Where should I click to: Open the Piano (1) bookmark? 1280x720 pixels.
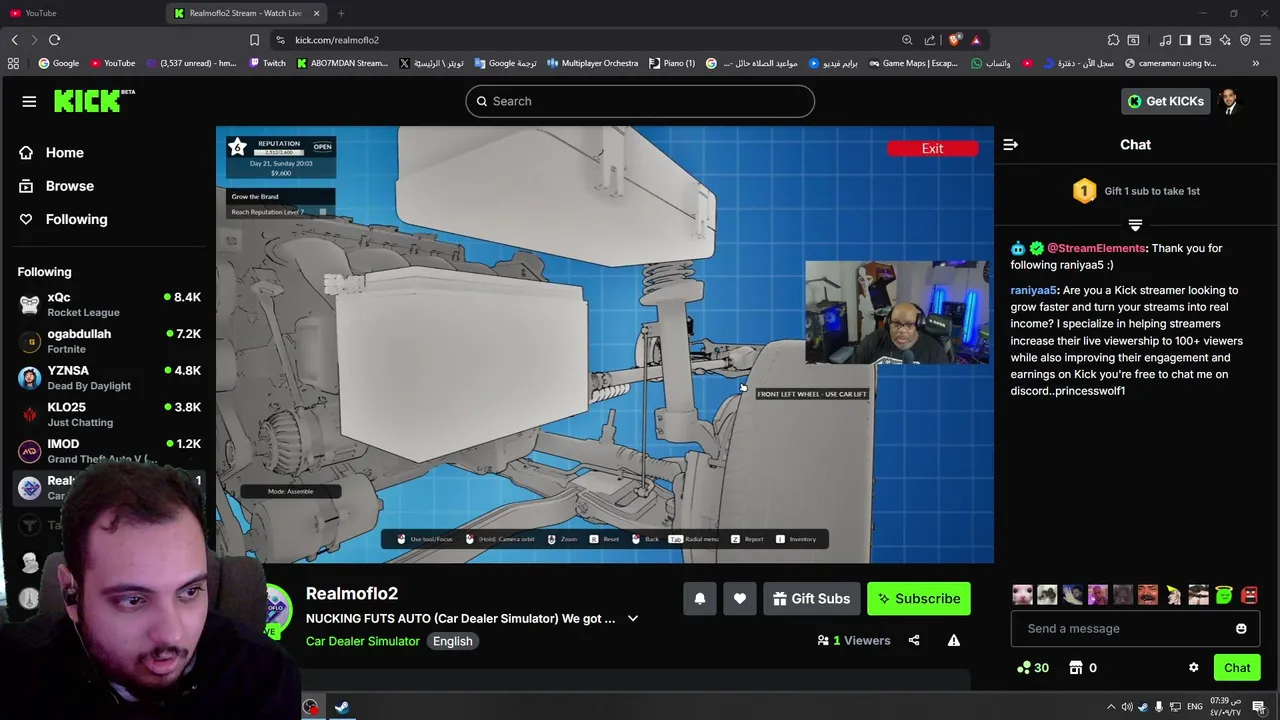coord(672,63)
